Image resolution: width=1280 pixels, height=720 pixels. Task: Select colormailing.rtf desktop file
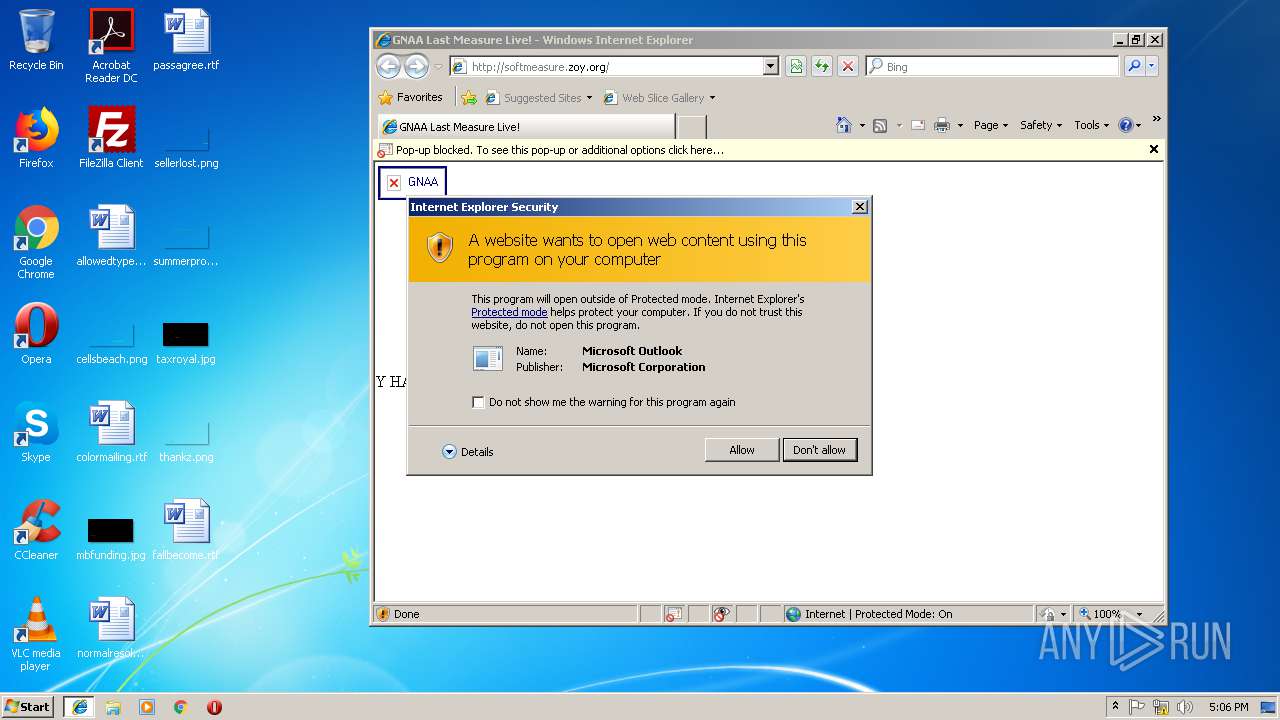click(111, 433)
